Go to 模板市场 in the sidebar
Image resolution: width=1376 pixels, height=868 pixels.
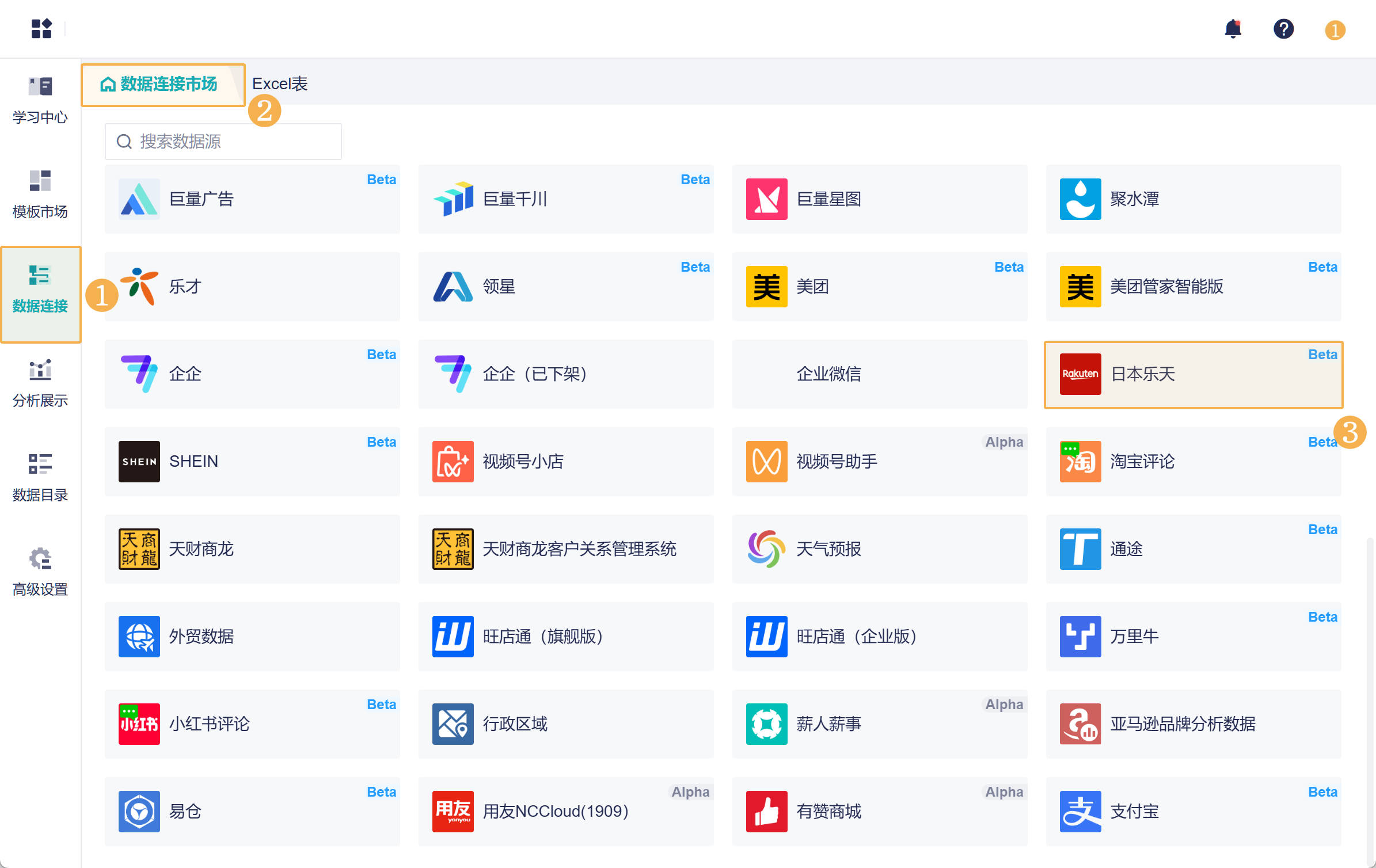click(40, 195)
